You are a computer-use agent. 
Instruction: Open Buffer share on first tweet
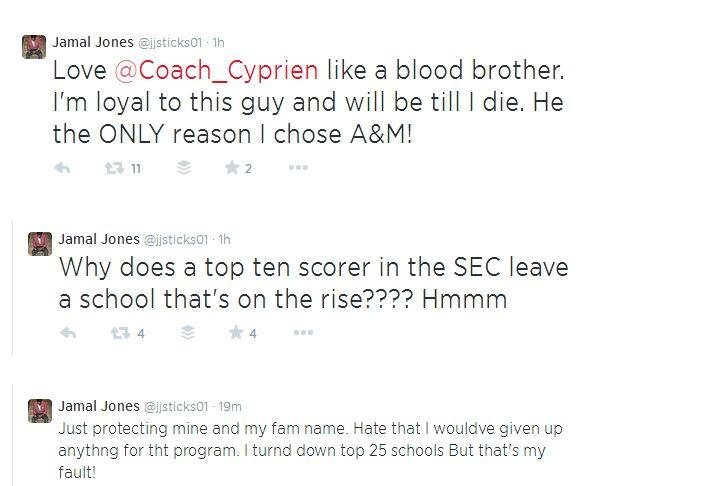click(183, 169)
